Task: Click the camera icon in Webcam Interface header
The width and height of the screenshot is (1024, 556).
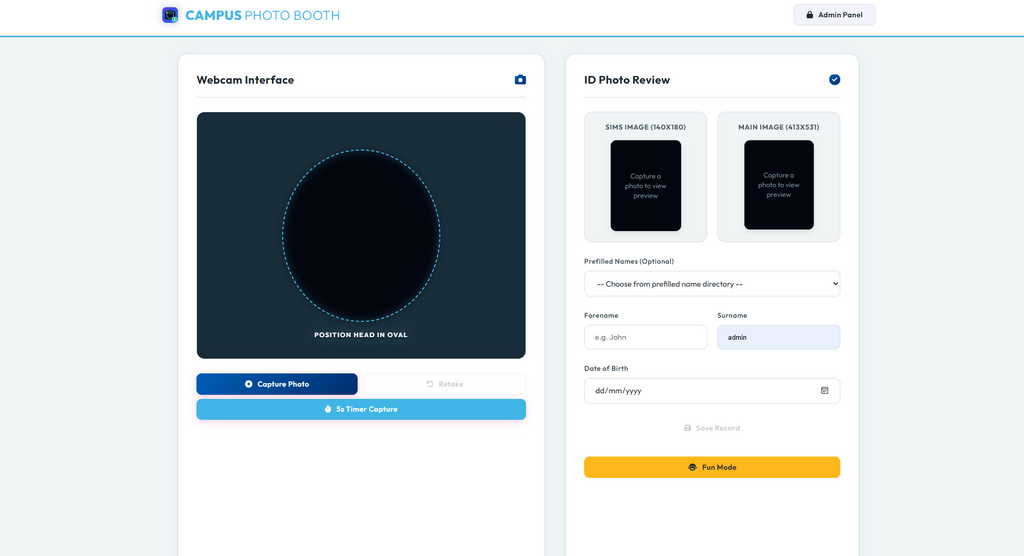Action: [x=520, y=80]
